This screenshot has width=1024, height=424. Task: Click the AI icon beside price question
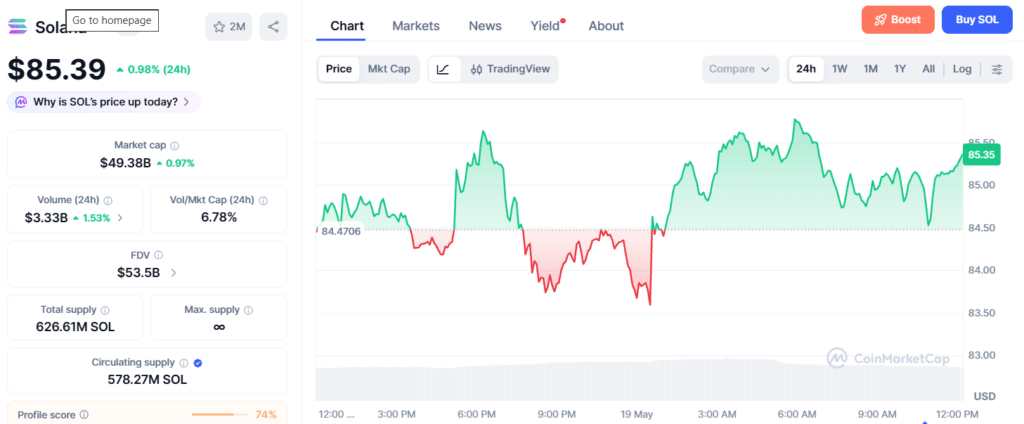22,102
